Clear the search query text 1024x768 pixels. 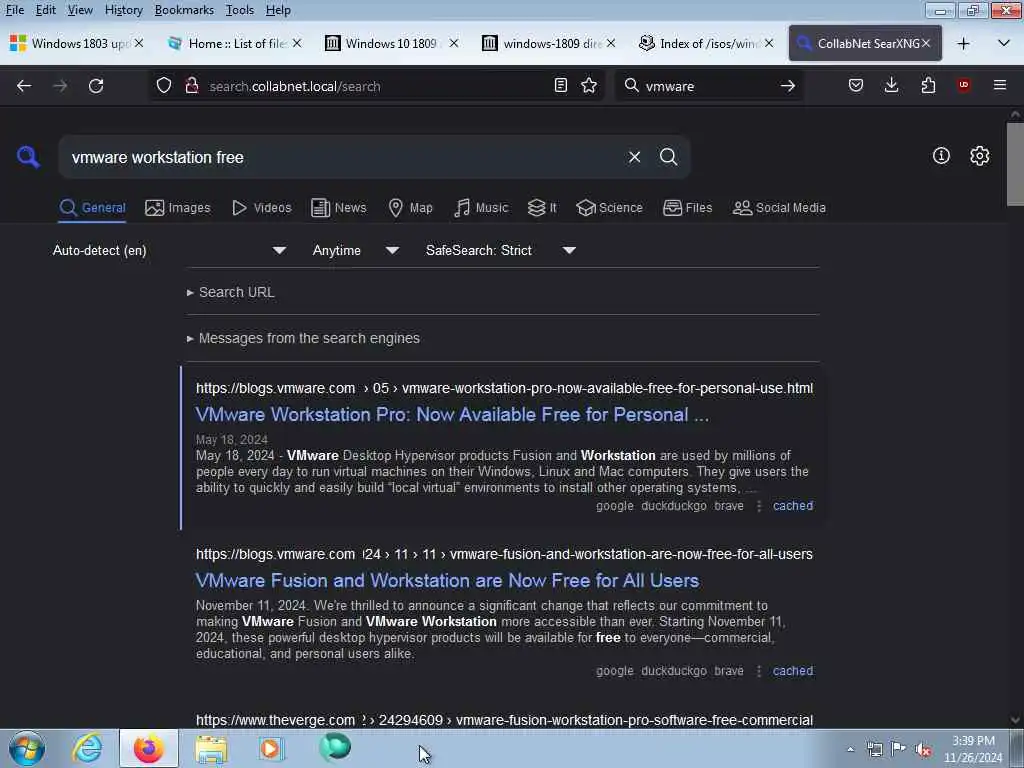(x=634, y=157)
